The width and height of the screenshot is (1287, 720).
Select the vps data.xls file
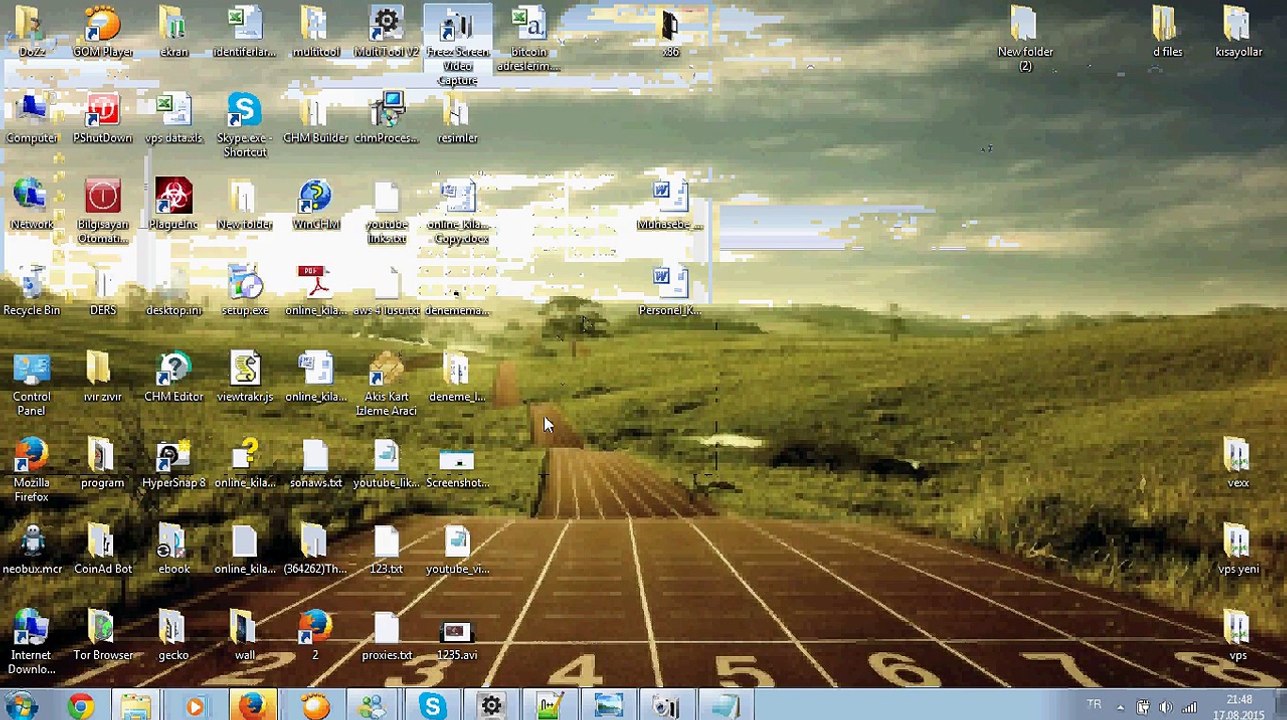[174, 118]
